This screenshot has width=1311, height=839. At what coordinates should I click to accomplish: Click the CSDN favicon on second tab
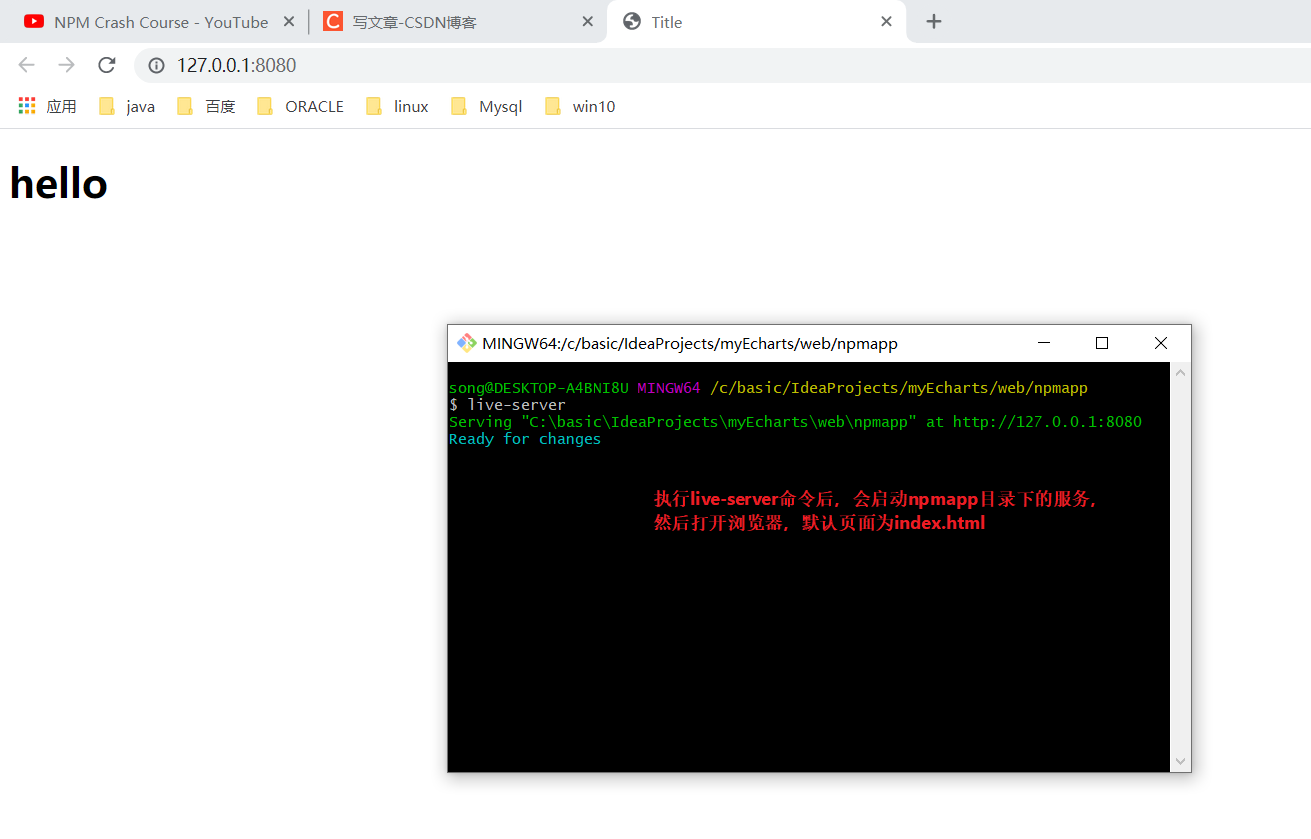(333, 22)
